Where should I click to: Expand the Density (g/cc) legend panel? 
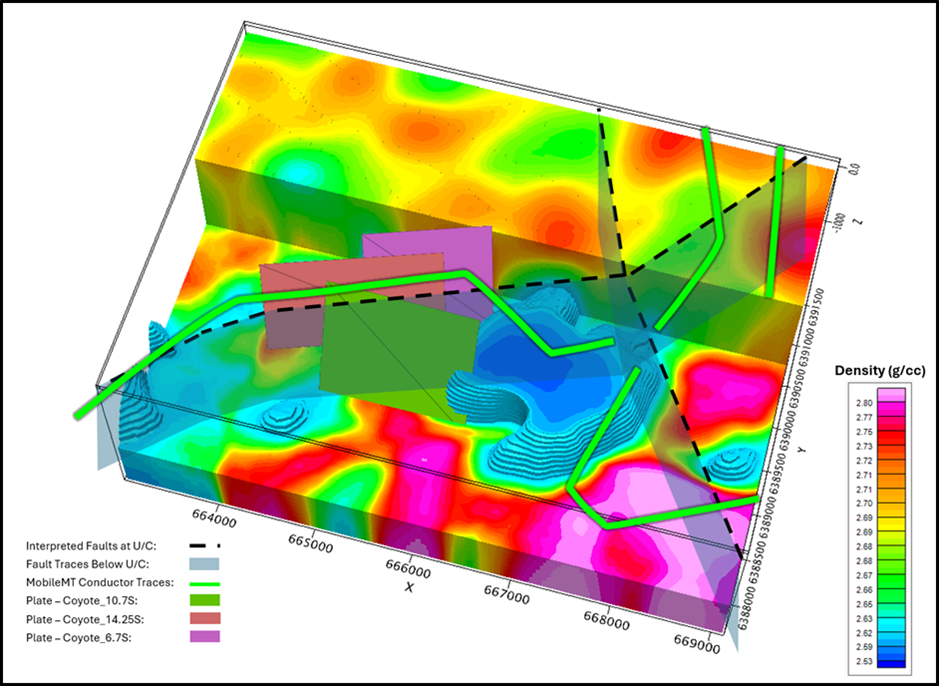pyautogui.click(x=880, y=370)
